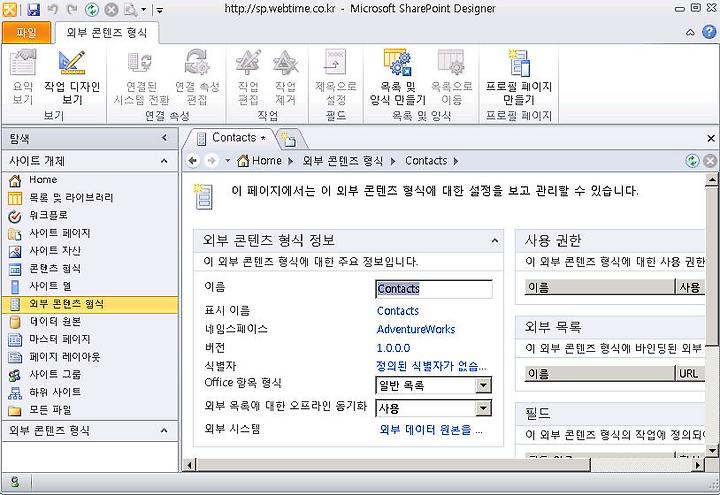Open the Preview in browser icon
The width and height of the screenshot is (720, 495).
click(x=131, y=9)
